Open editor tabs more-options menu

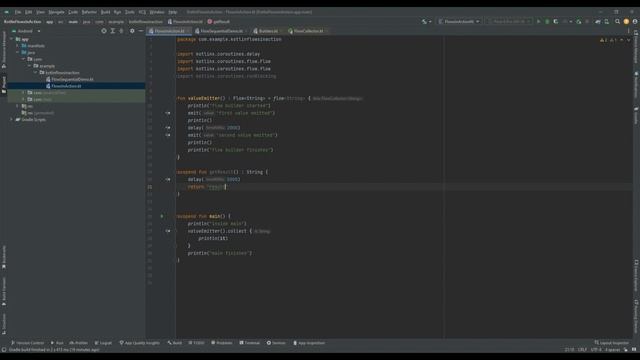point(629,31)
